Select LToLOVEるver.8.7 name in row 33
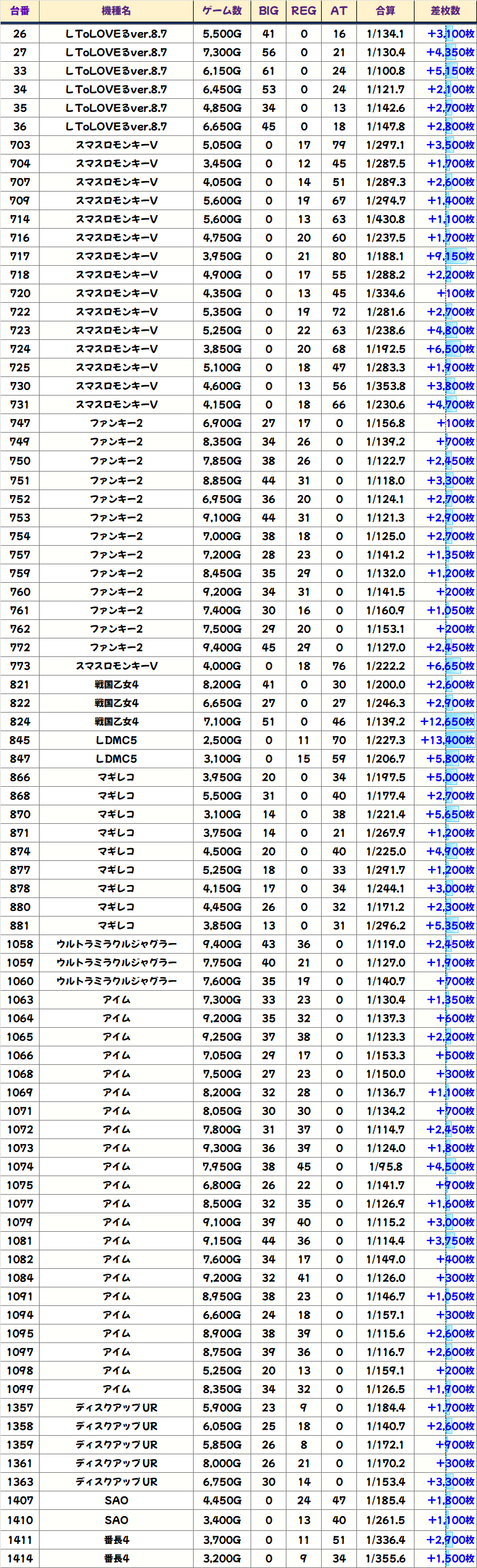 point(116,71)
